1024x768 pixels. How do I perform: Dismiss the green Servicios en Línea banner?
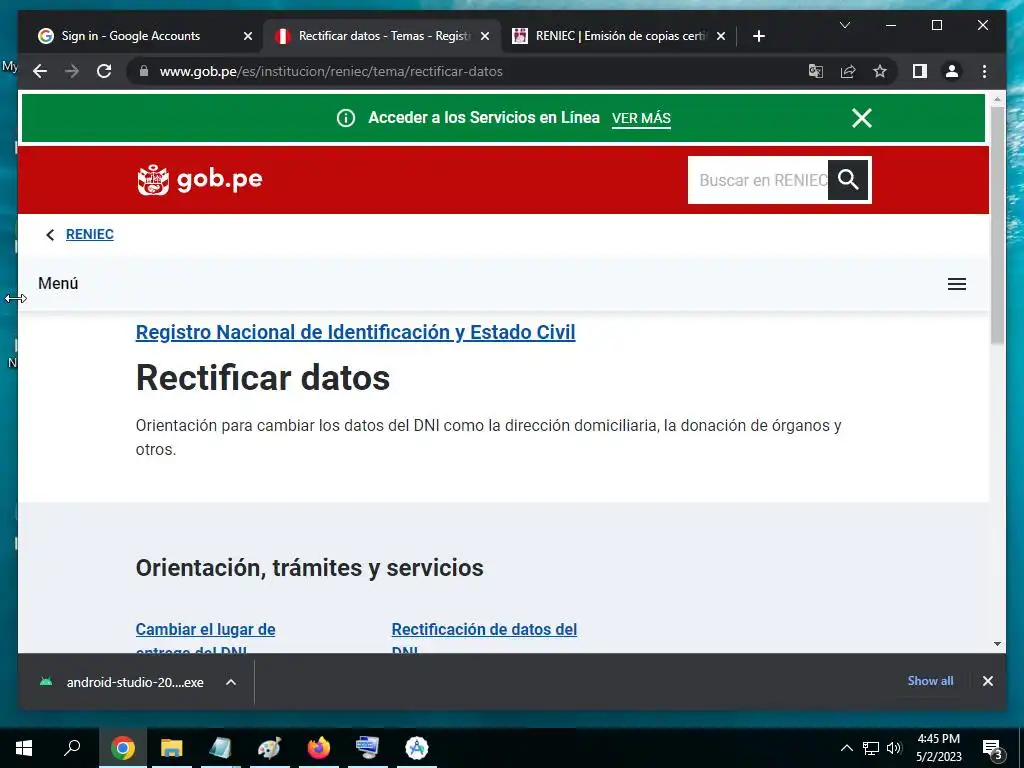tap(862, 118)
